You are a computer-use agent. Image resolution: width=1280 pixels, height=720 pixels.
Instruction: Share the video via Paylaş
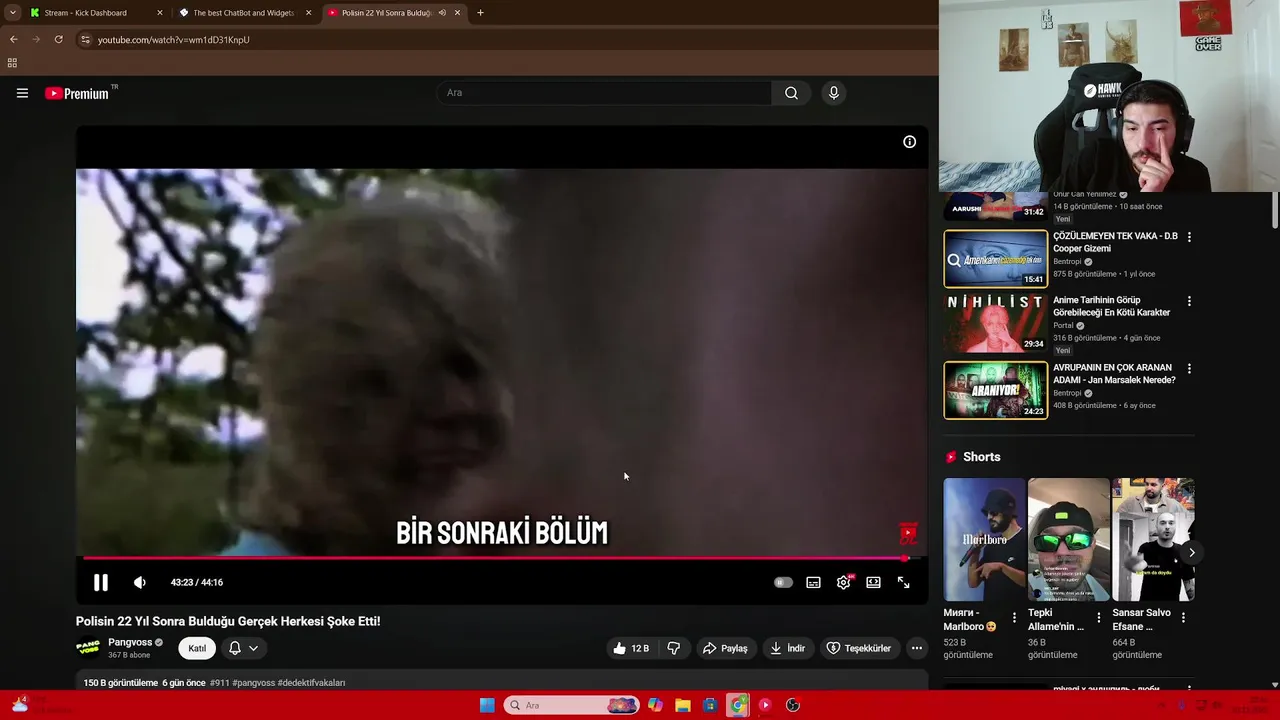[x=725, y=648]
